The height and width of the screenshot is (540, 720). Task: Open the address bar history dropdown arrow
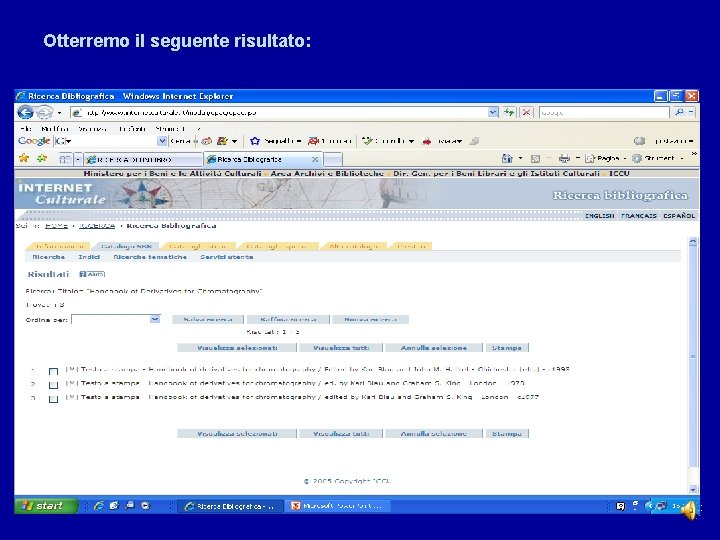point(493,112)
